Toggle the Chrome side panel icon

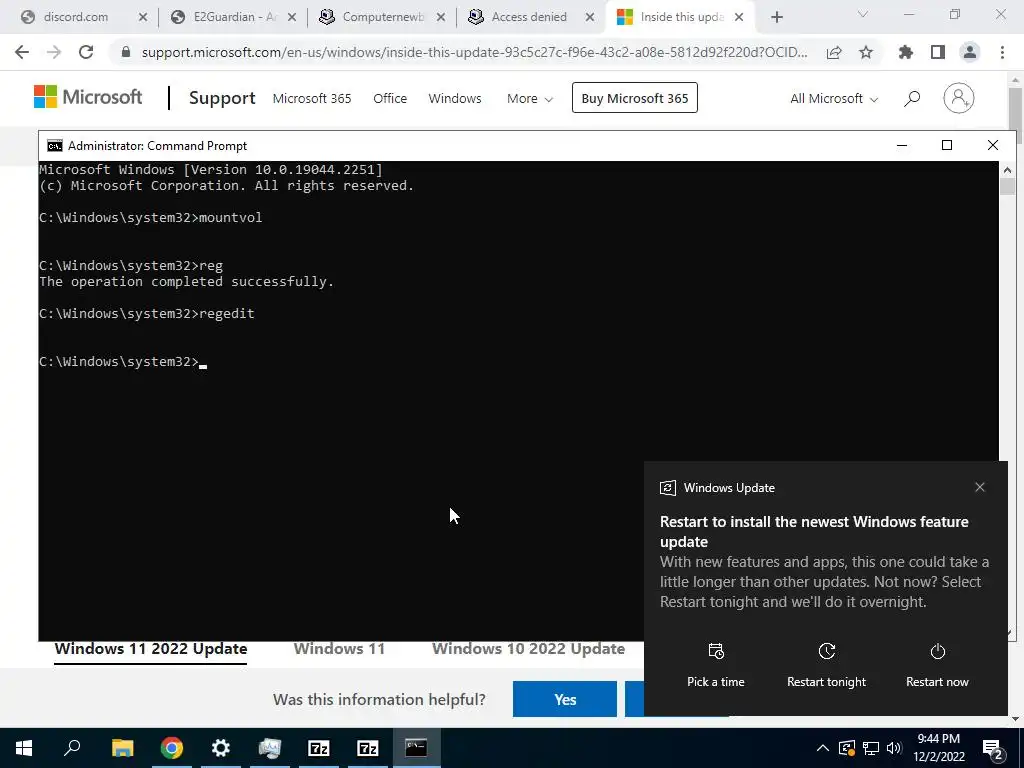pos(938,52)
